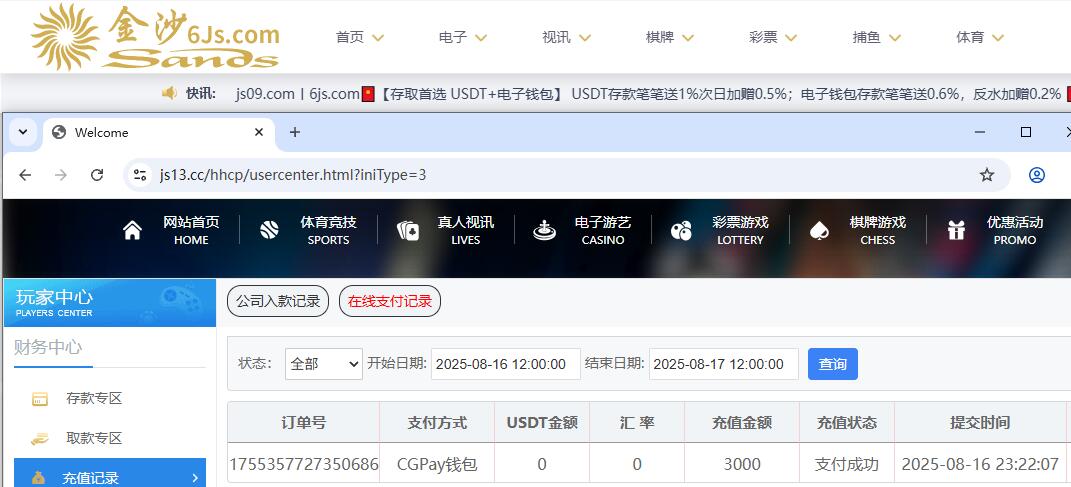This screenshot has width=1071, height=487.
Task: Click the blue 查询 button
Action: 832,364
